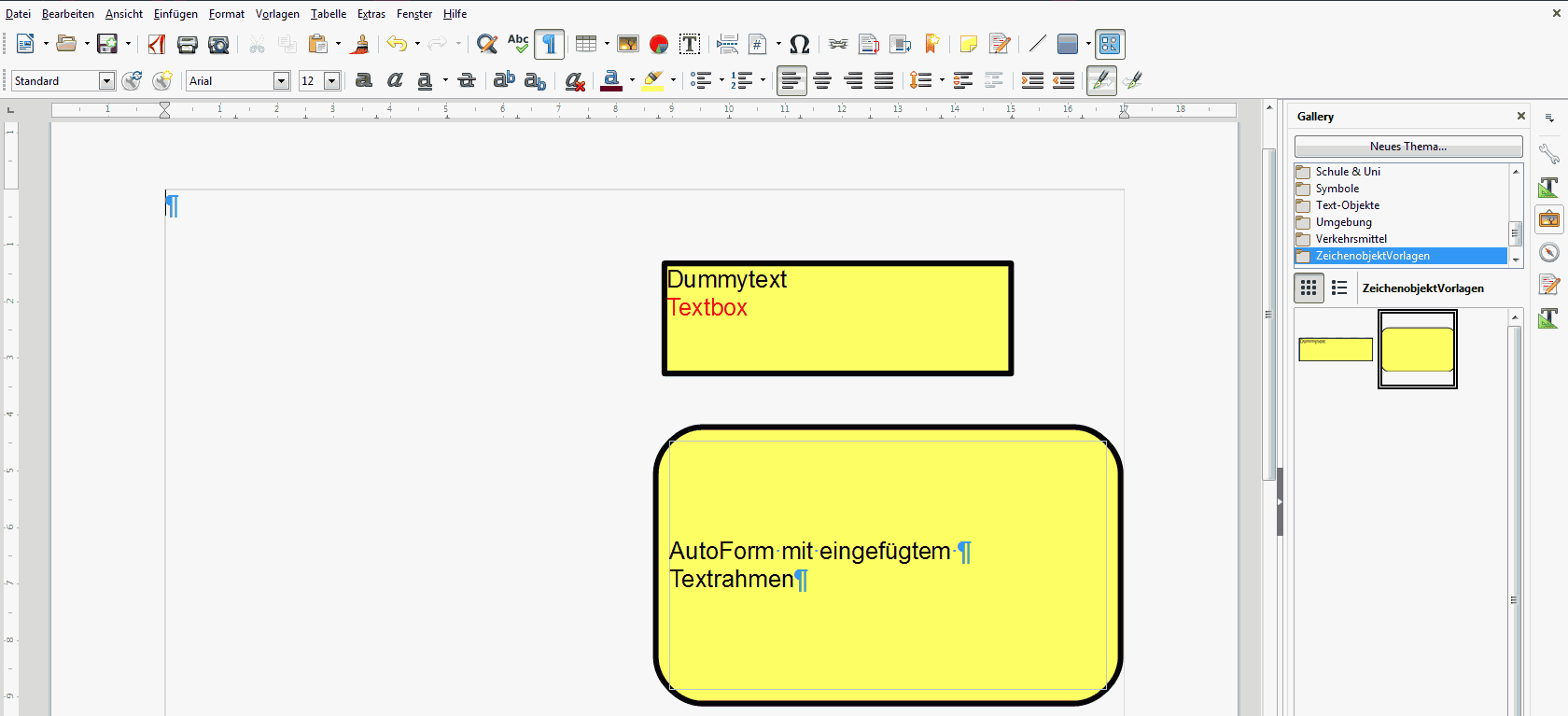
Task: Close the Gallery panel
Action: 1521,116
